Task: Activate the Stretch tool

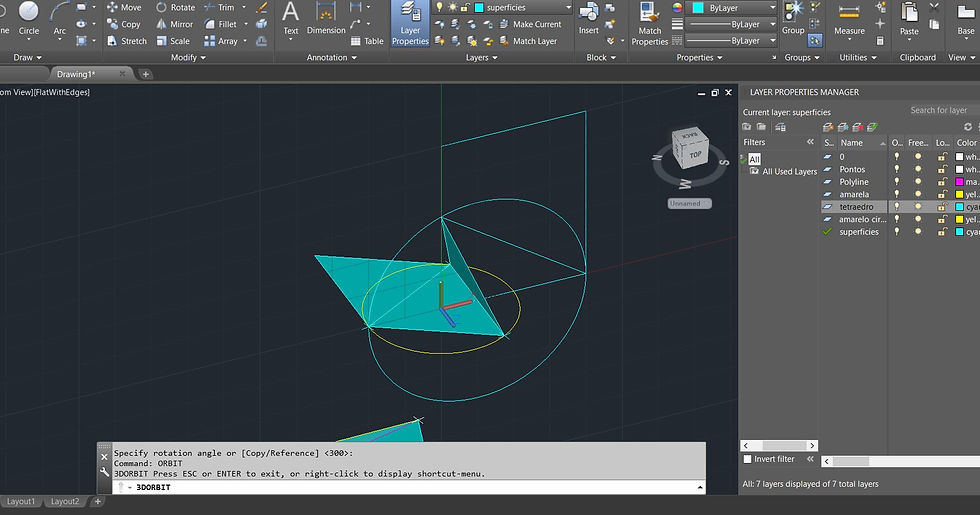Action: (x=127, y=41)
